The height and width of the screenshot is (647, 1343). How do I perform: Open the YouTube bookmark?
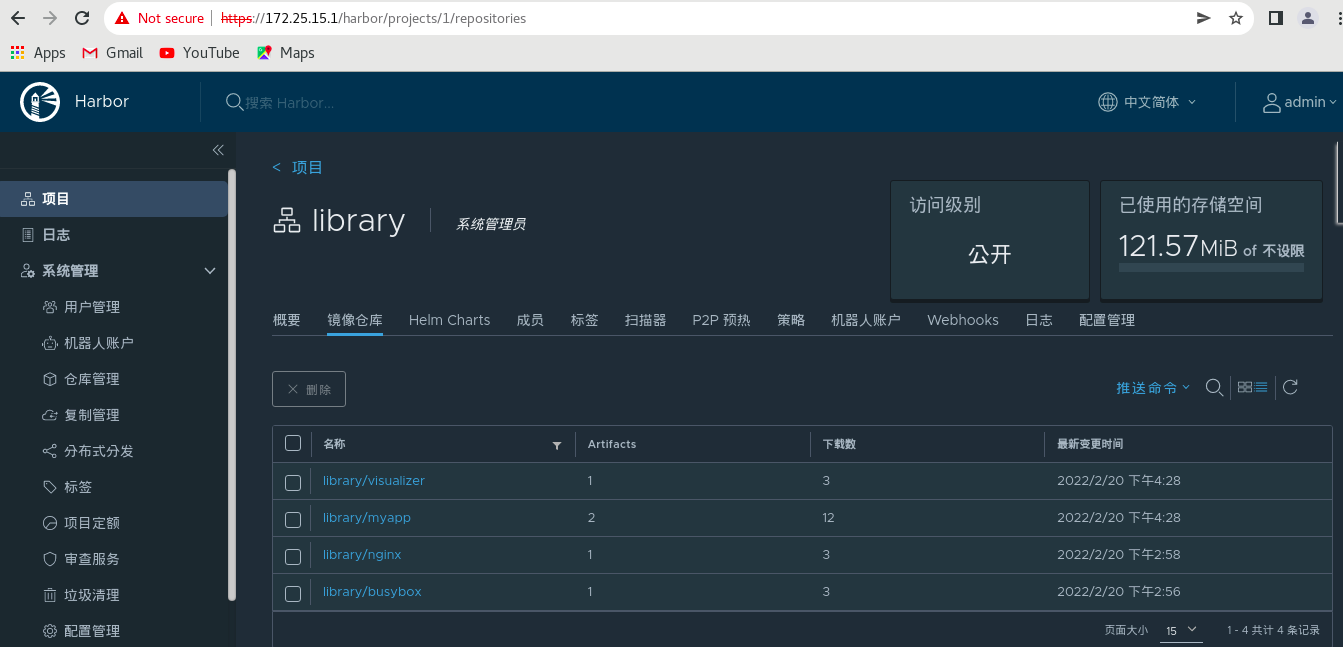[199, 53]
